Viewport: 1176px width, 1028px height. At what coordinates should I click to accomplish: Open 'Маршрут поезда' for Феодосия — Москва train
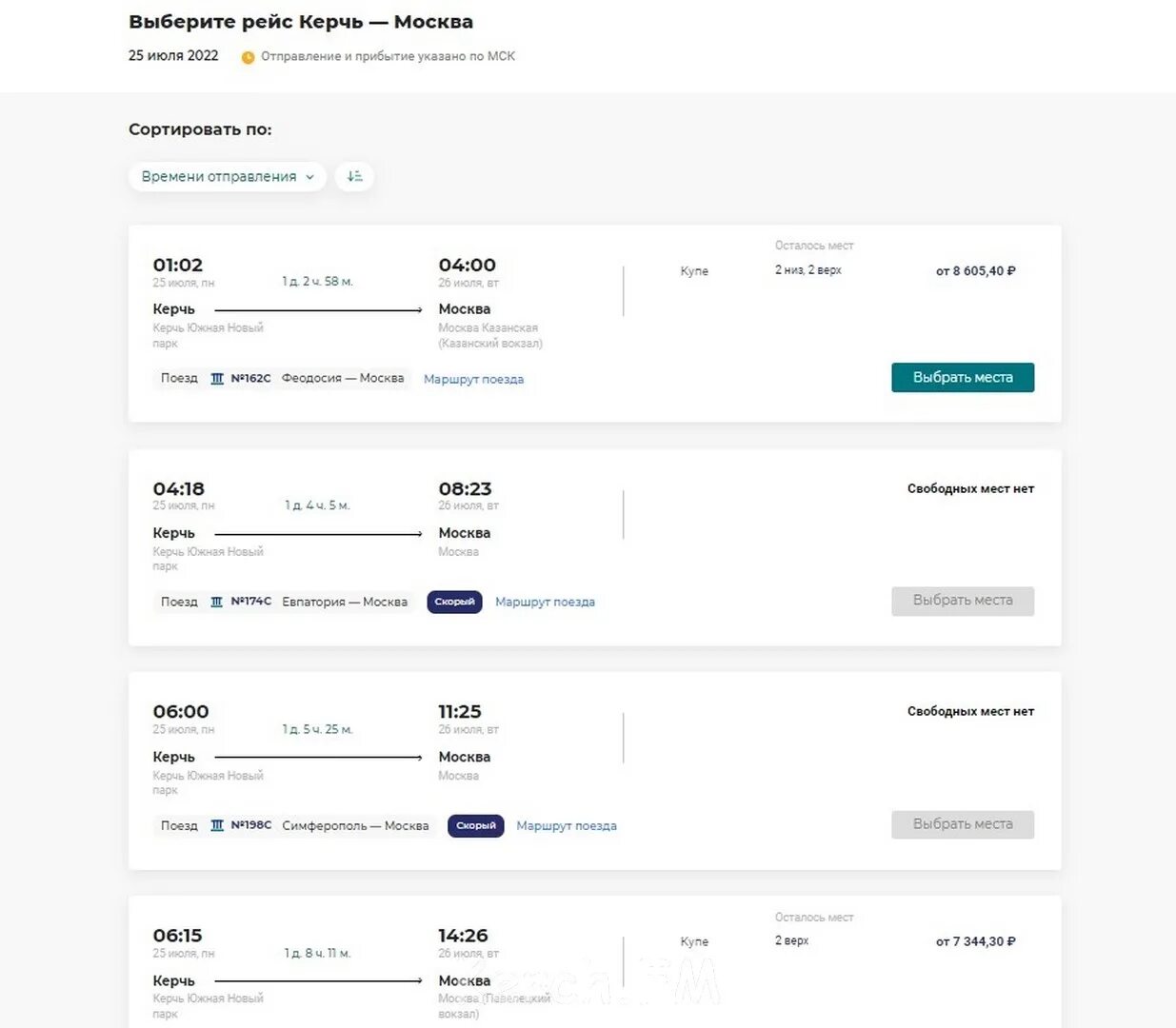[x=473, y=379]
